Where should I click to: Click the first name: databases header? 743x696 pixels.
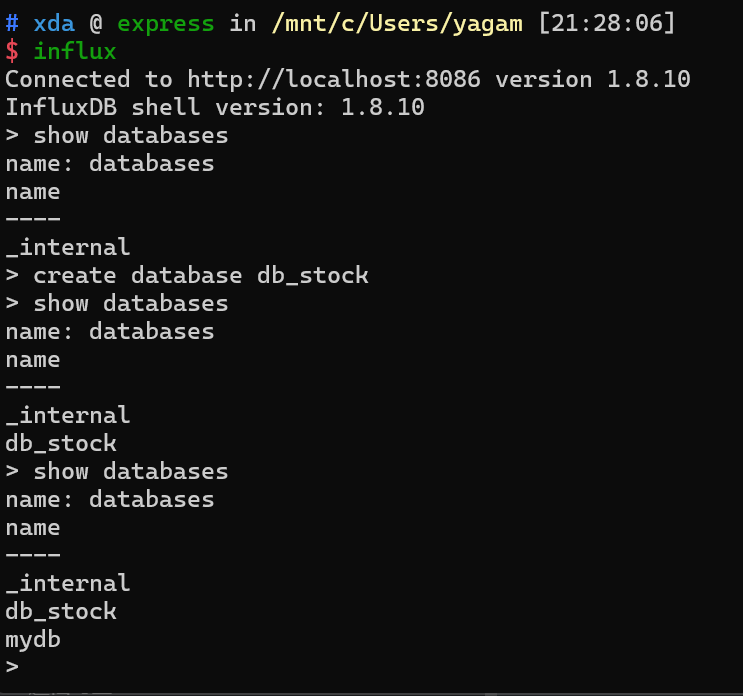110,163
